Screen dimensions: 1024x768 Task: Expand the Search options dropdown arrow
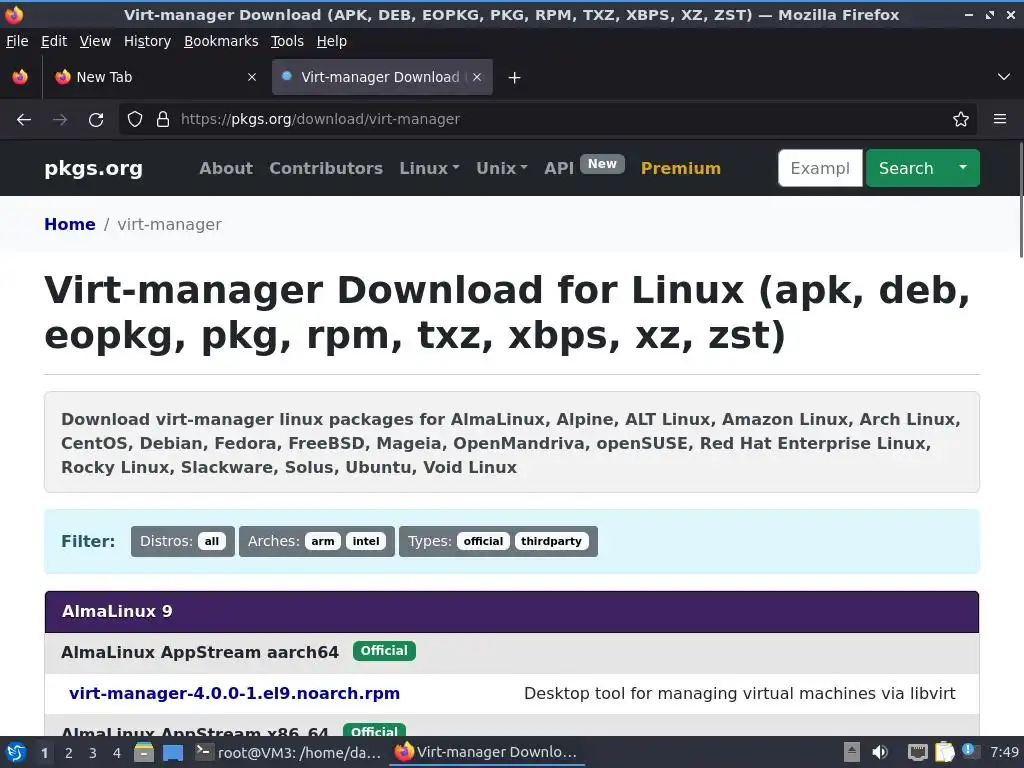(x=963, y=168)
